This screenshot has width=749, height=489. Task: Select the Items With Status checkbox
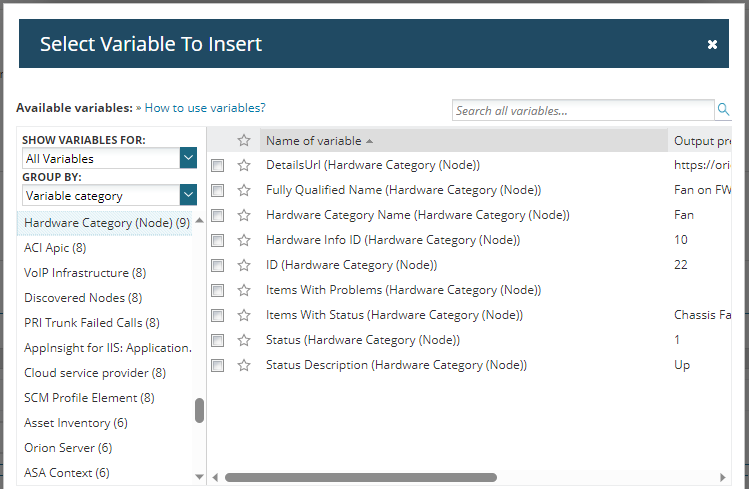[217, 315]
